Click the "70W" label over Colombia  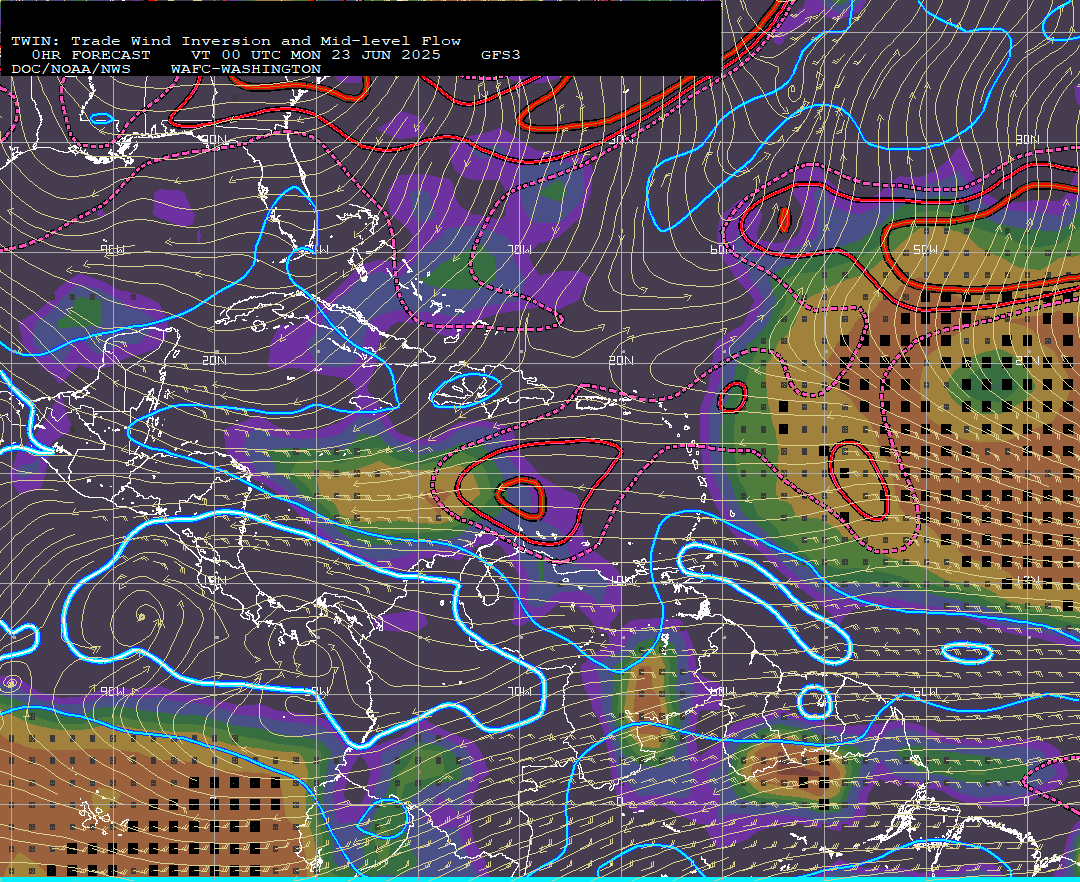[x=519, y=691]
